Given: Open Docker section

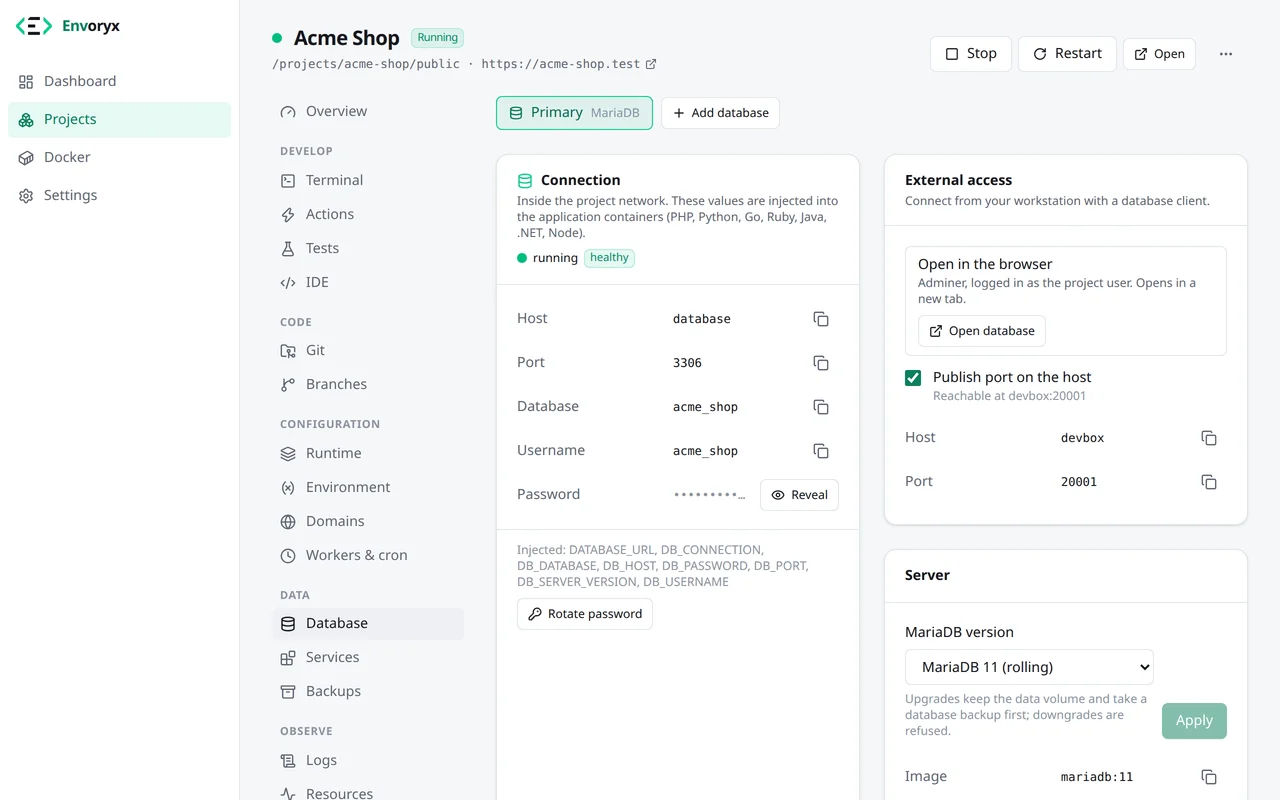Looking at the screenshot, I should [x=119, y=158].
